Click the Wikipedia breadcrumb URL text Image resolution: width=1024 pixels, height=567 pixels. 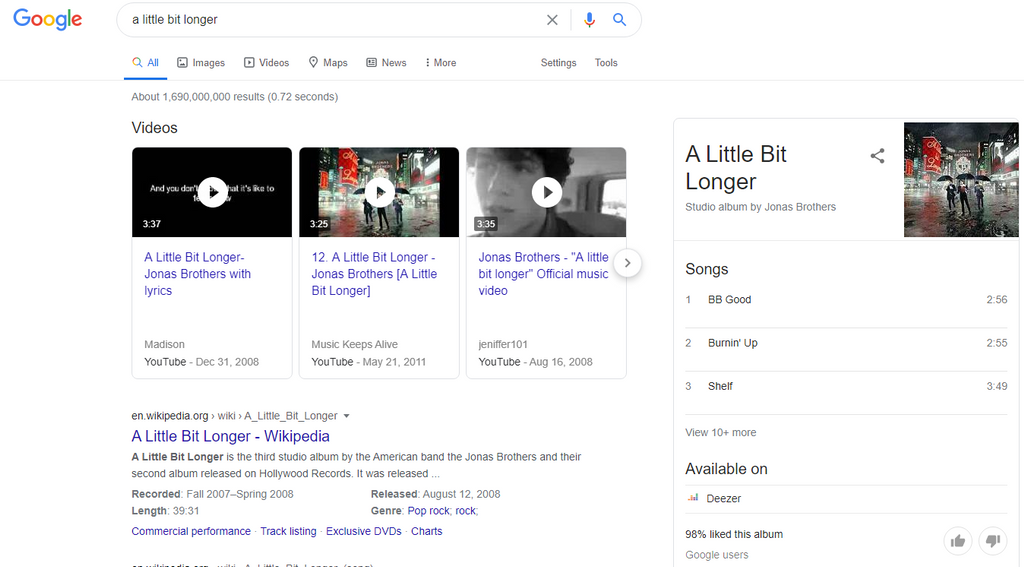tap(234, 416)
